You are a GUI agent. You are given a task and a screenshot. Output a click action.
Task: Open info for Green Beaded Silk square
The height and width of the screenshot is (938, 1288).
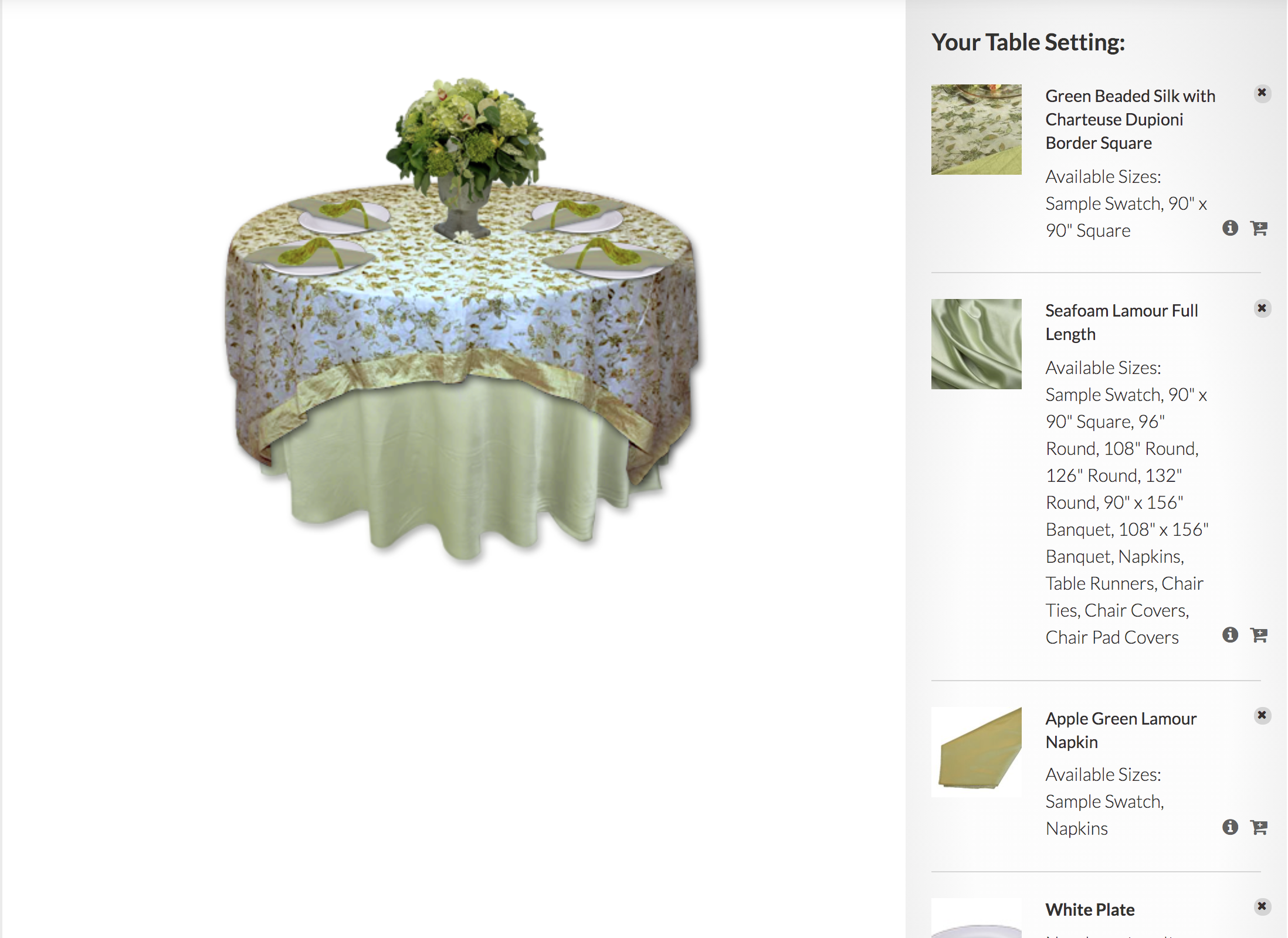point(1230,228)
